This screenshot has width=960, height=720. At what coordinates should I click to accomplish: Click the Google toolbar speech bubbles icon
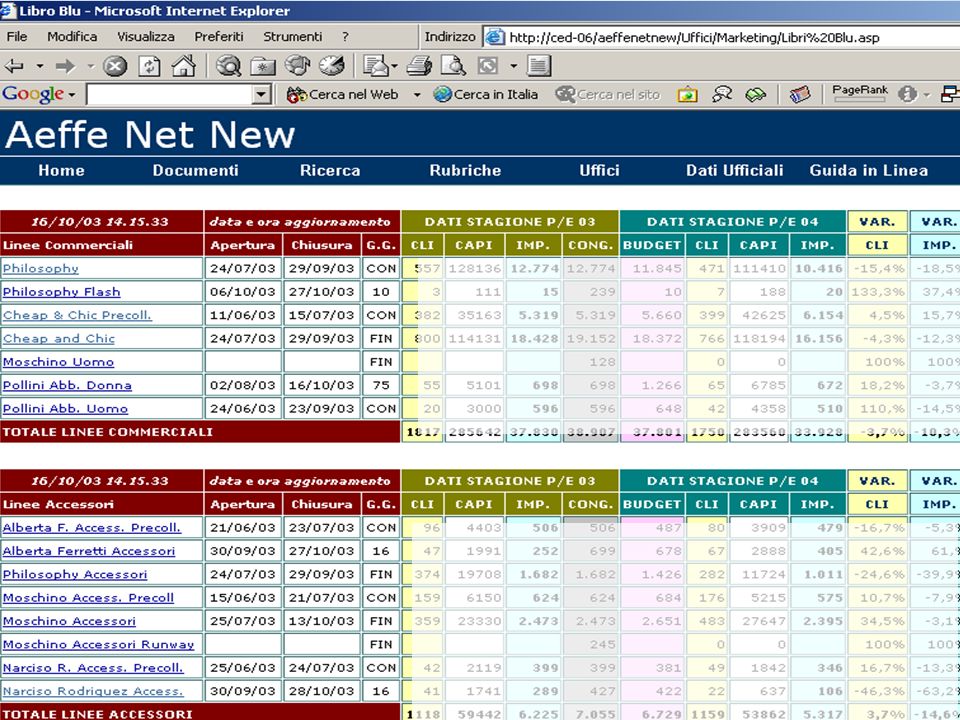click(x=722, y=94)
